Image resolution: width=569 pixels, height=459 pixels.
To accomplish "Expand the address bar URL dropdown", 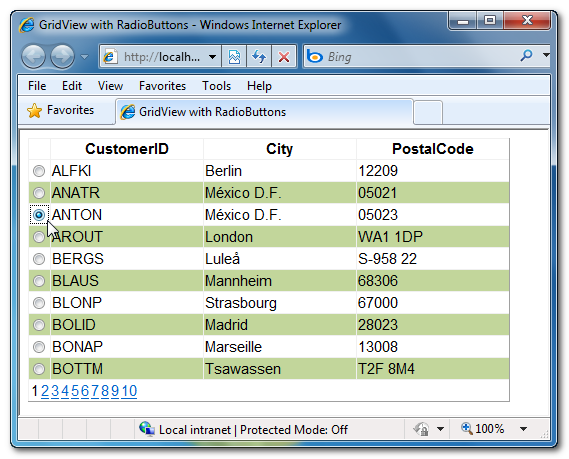I will pos(213,57).
